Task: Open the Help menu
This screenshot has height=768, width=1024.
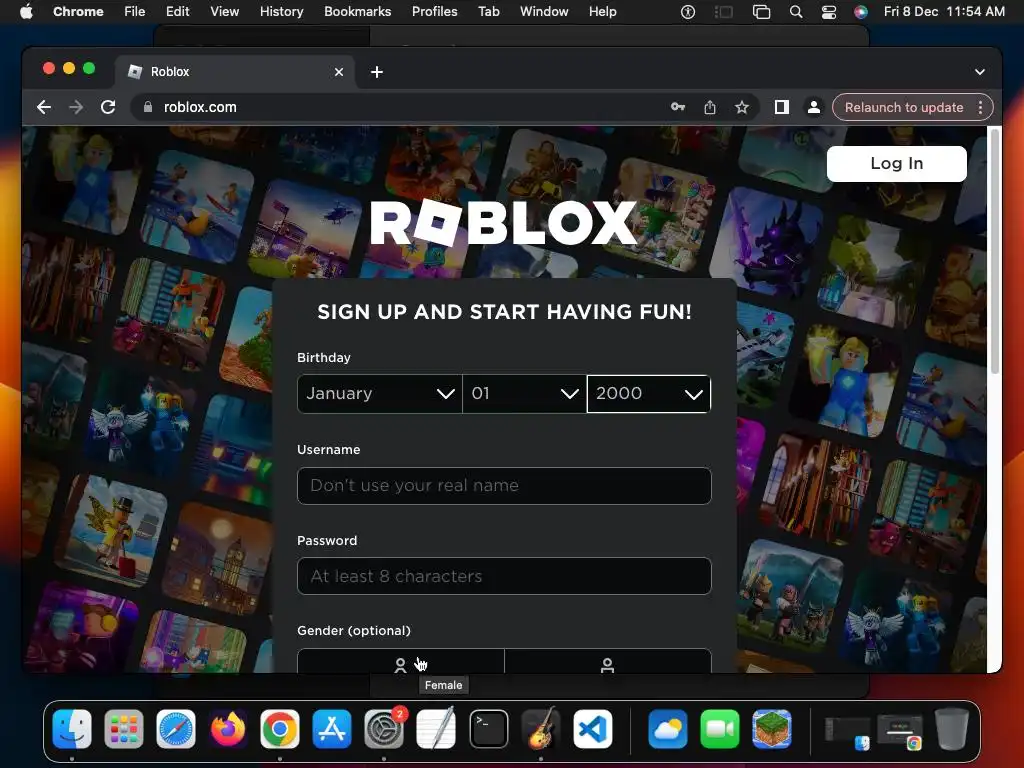Action: (602, 12)
